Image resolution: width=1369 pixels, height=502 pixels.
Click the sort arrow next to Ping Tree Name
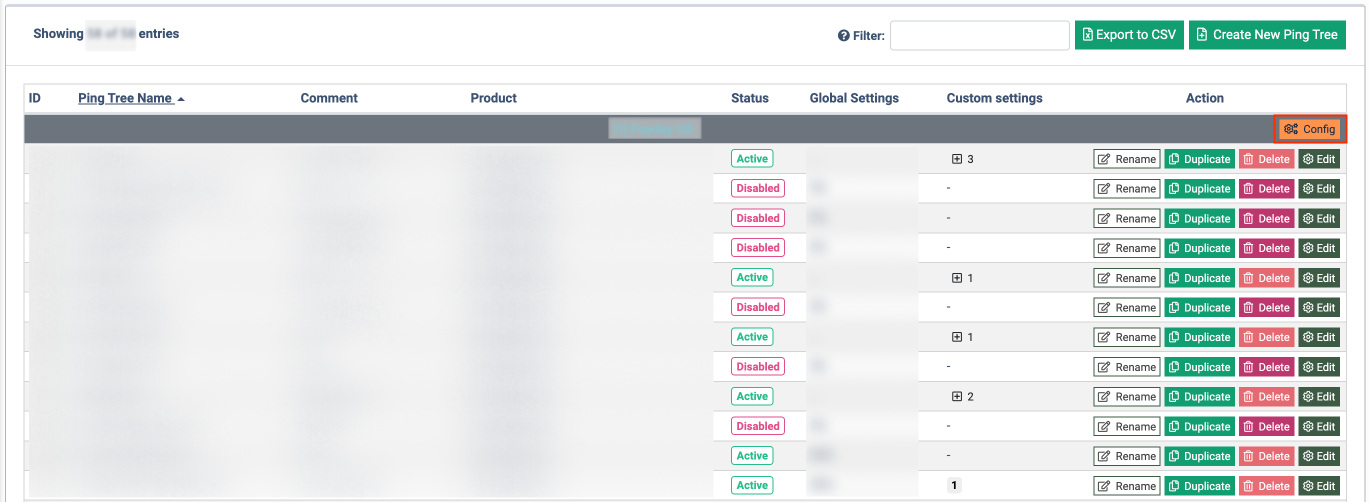(x=181, y=99)
